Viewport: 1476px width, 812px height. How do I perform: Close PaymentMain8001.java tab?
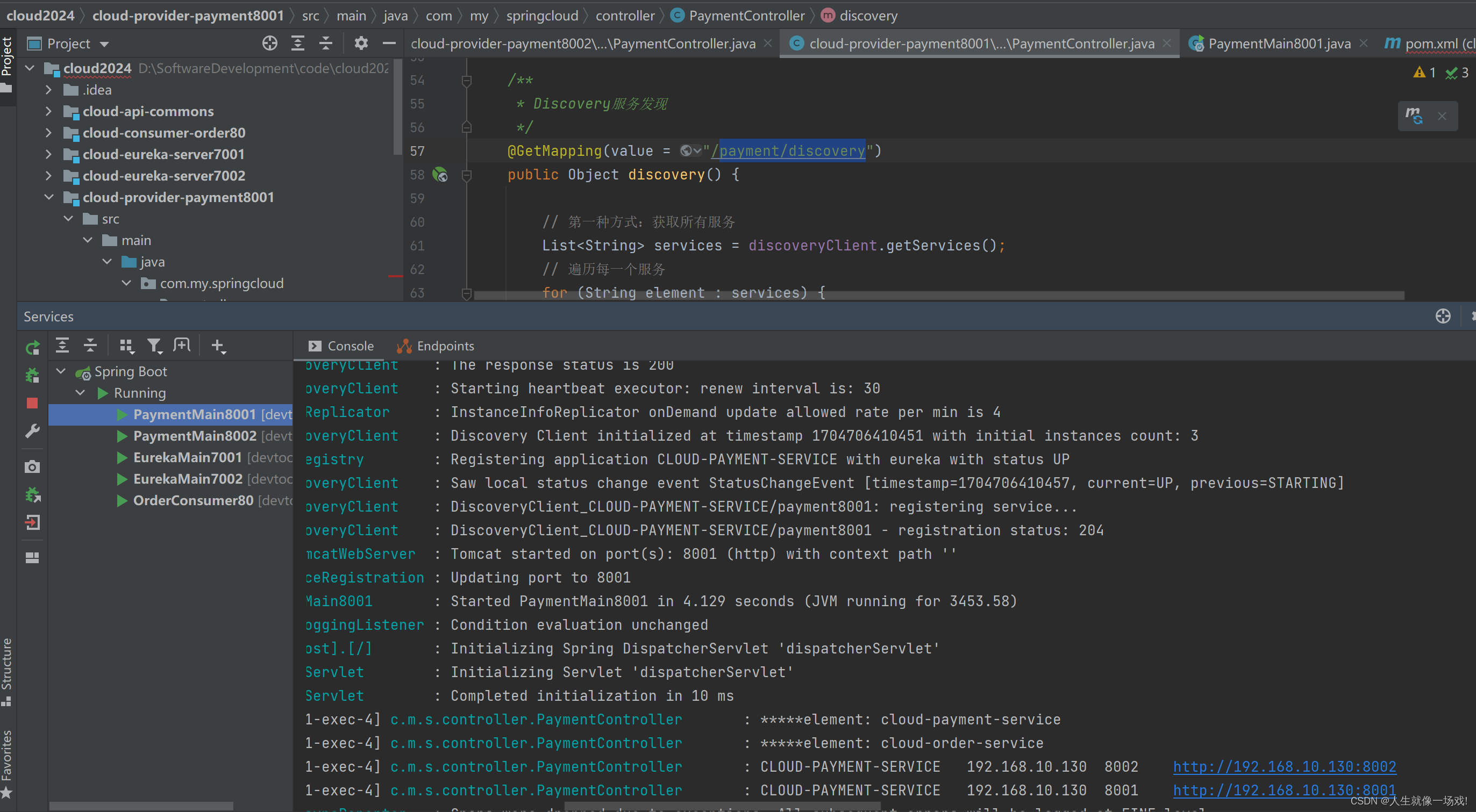1364,44
